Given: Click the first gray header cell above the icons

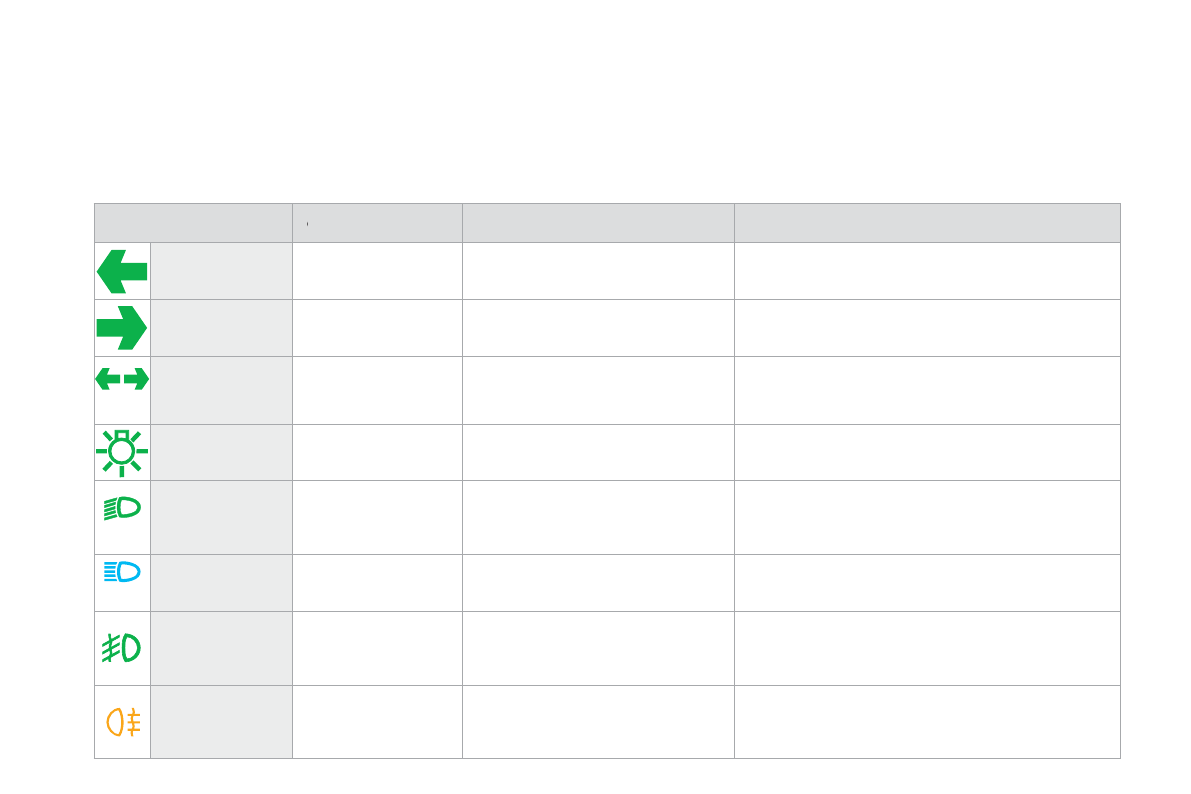Looking at the screenshot, I should tap(193, 223).
